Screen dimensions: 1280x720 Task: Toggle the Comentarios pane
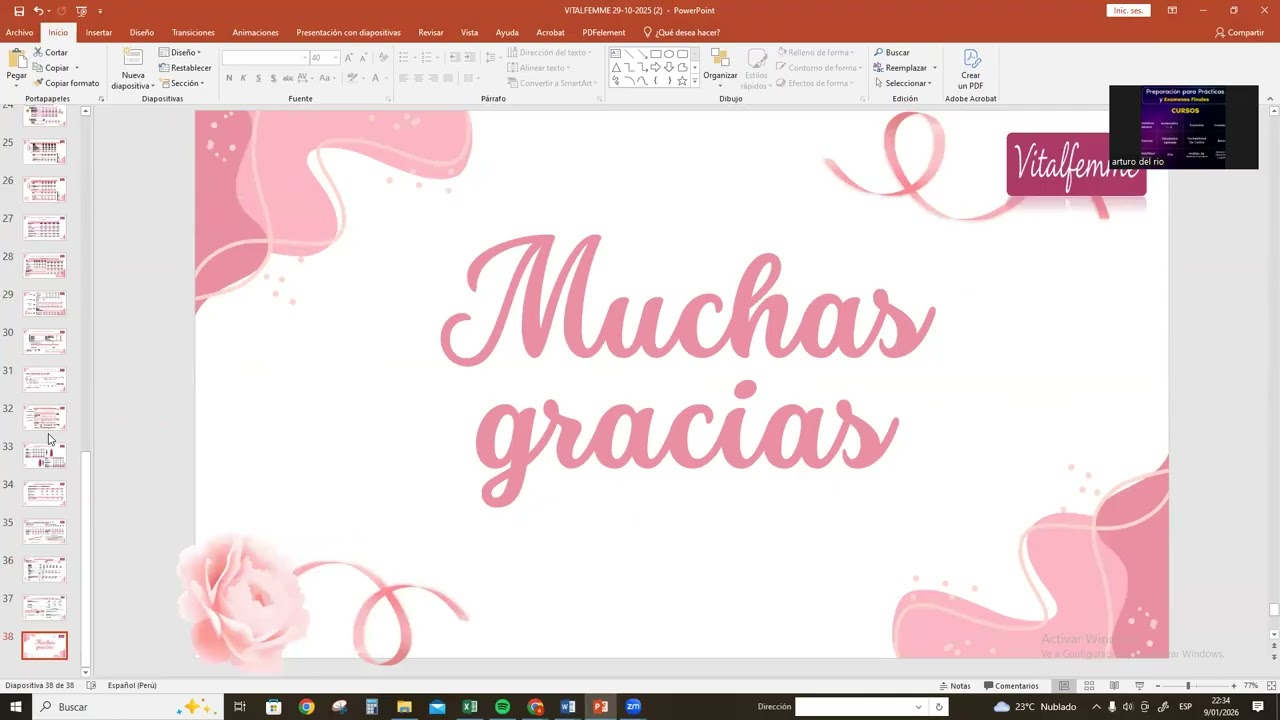(1011, 686)
